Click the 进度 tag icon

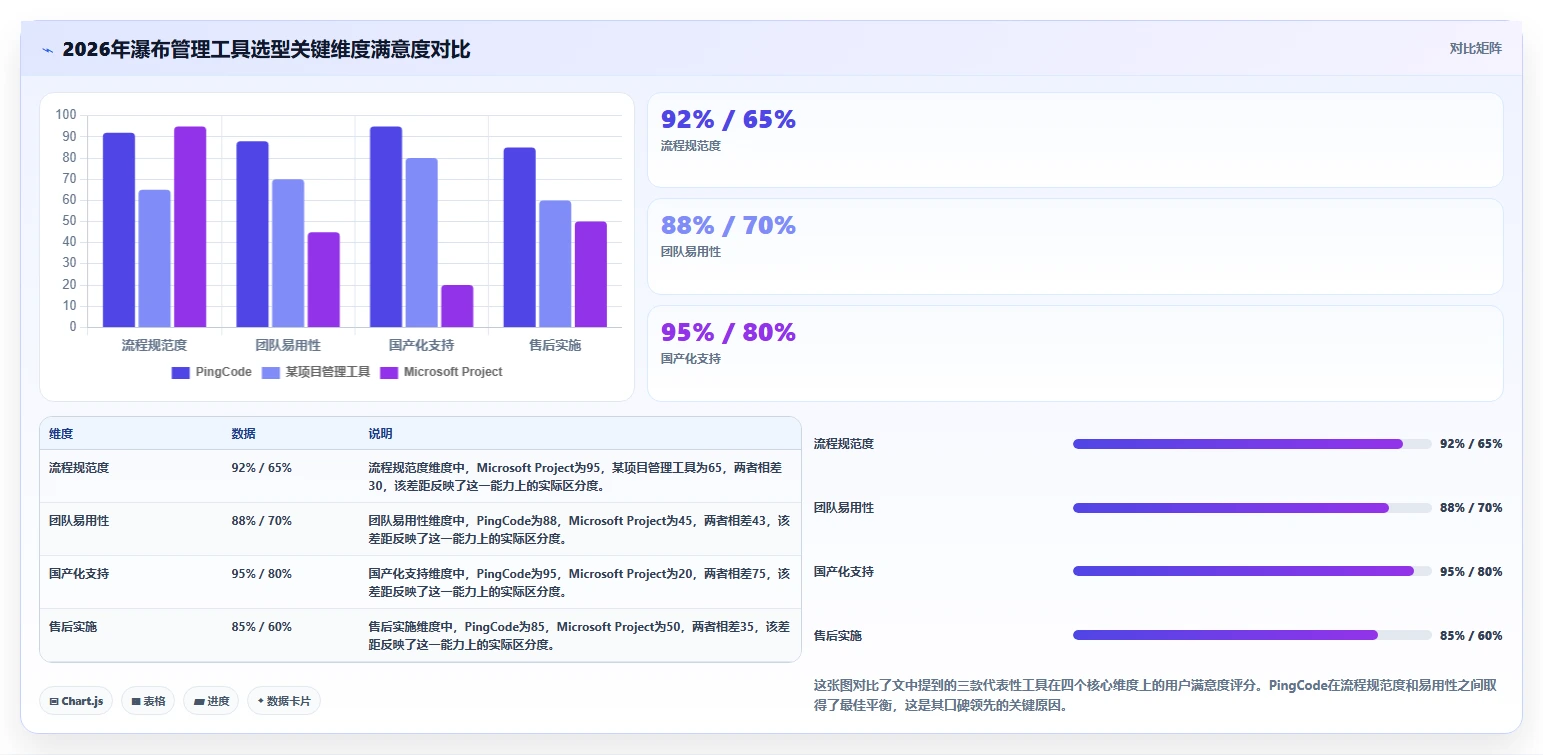click(x=199, y=702)
